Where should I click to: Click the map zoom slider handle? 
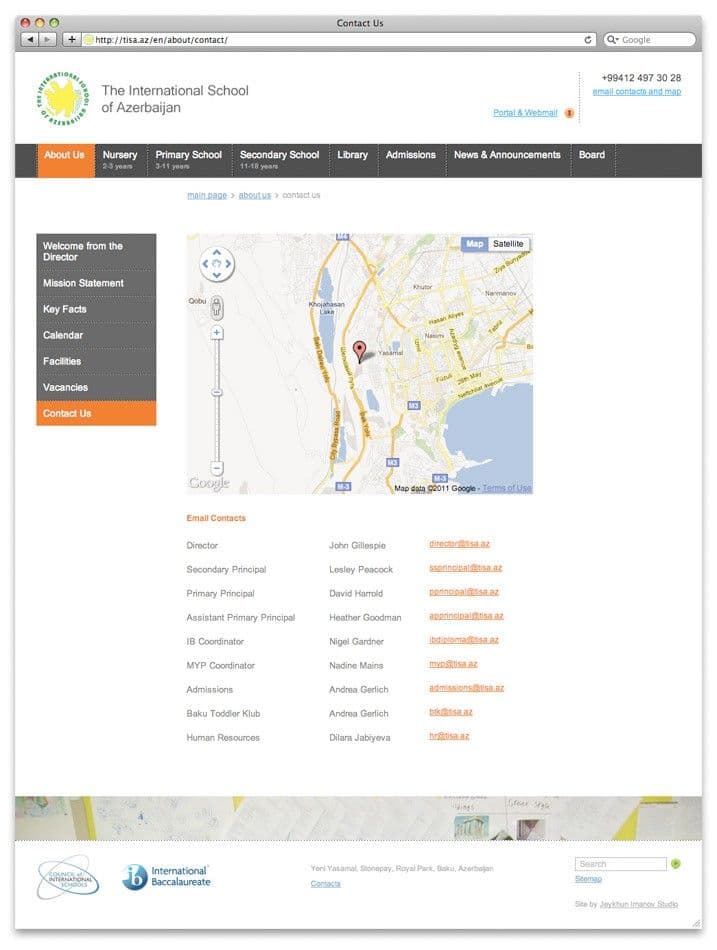(x=216, y=393)
